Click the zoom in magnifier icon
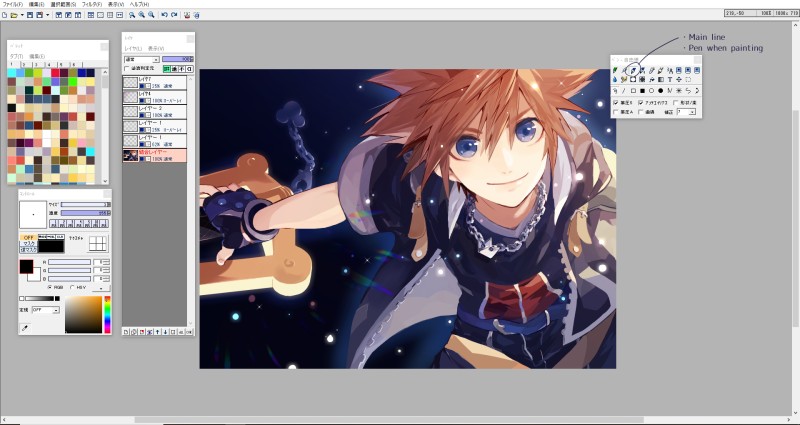 [141, 15]
